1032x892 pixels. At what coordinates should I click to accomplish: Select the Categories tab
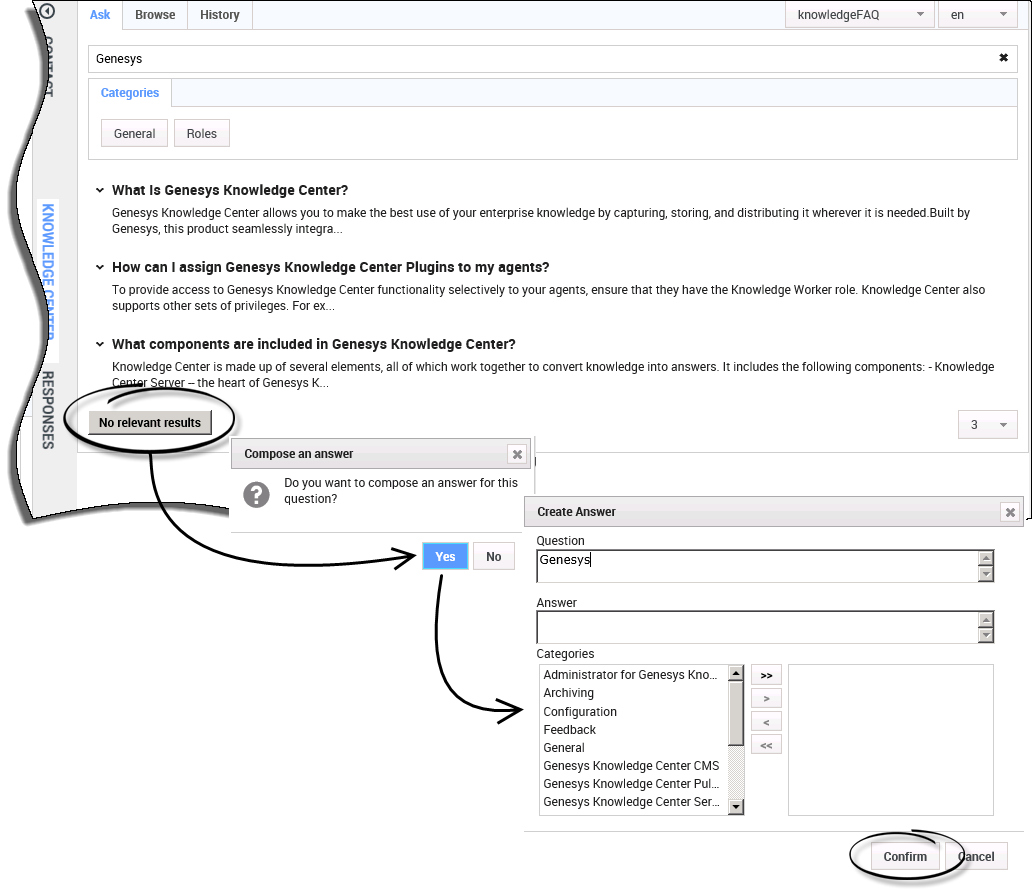pos(130,93)
